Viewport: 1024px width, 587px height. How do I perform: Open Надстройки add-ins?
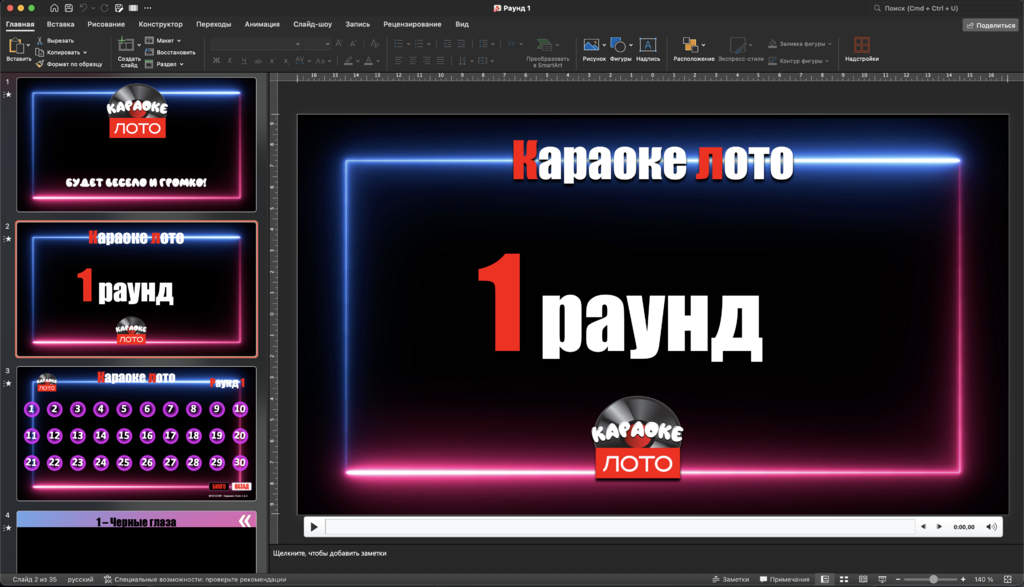tap(861, 44)
